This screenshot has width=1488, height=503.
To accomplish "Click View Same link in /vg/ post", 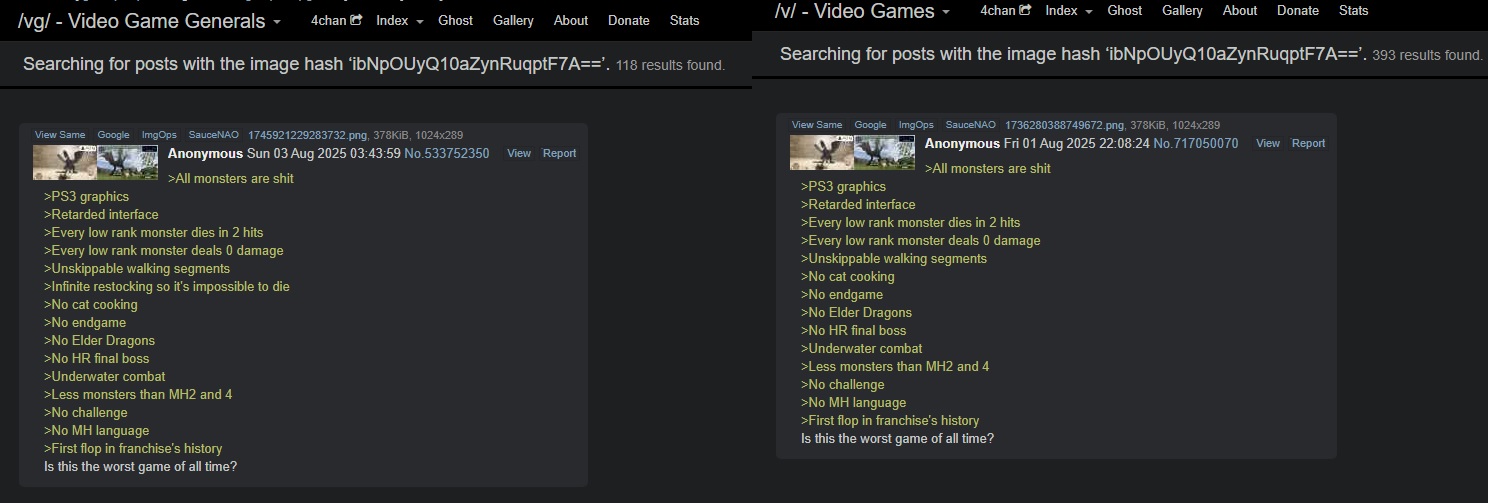I will coord(60,135).
